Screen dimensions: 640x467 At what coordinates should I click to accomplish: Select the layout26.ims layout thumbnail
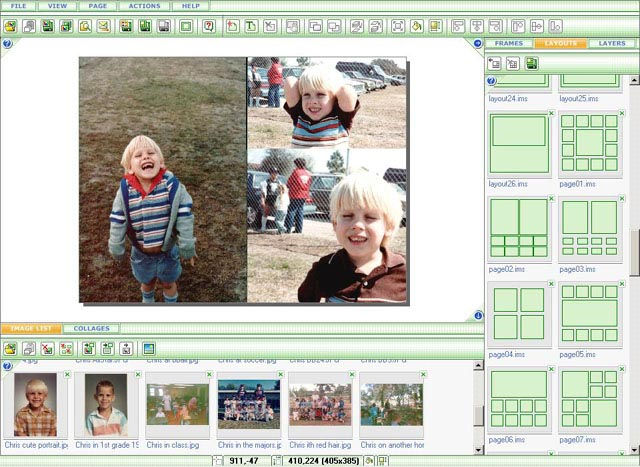[x=519, y=144]
